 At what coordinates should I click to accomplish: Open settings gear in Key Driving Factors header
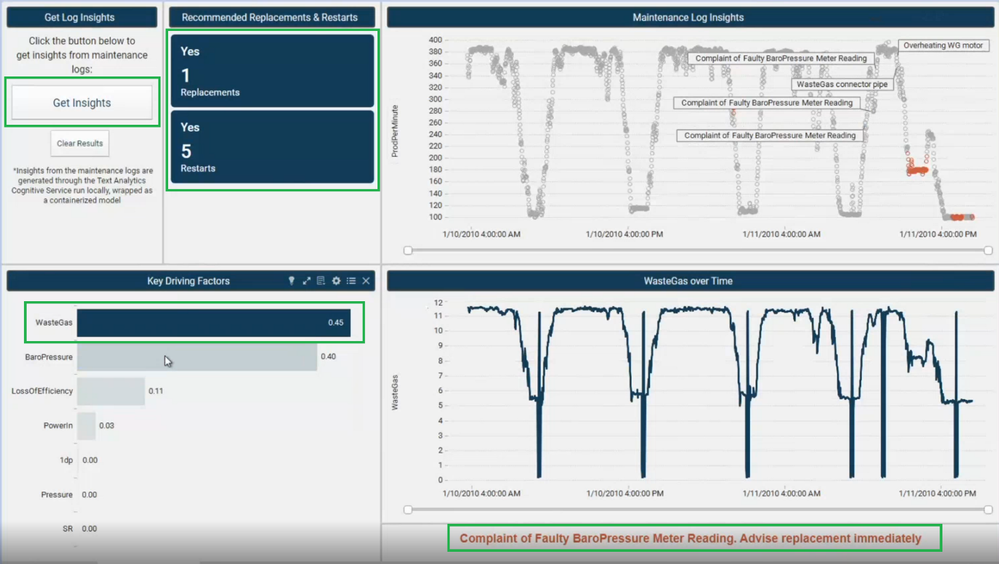click(x=336, y=280)
